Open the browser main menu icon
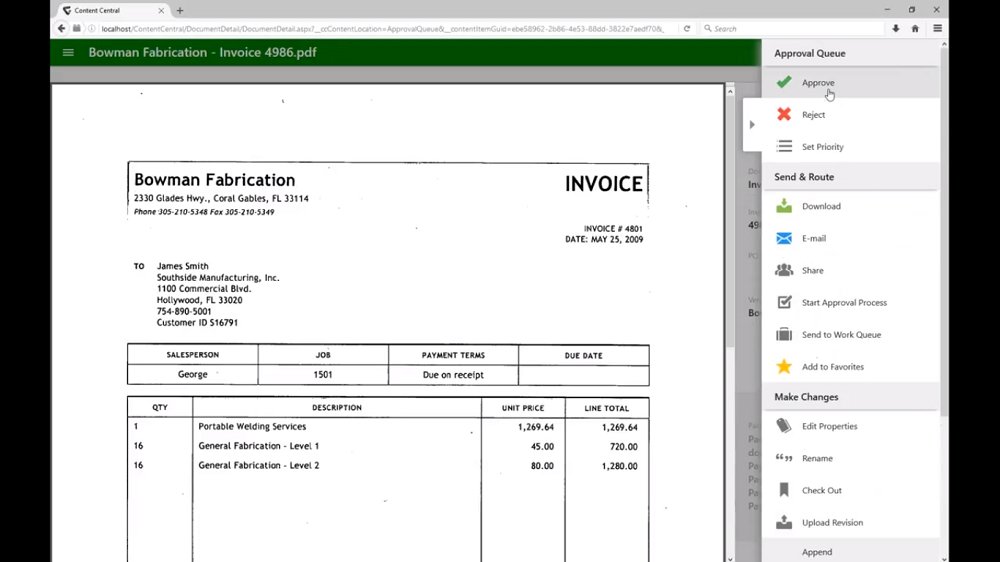The image size is (1000, 562). tap(938, 29)
